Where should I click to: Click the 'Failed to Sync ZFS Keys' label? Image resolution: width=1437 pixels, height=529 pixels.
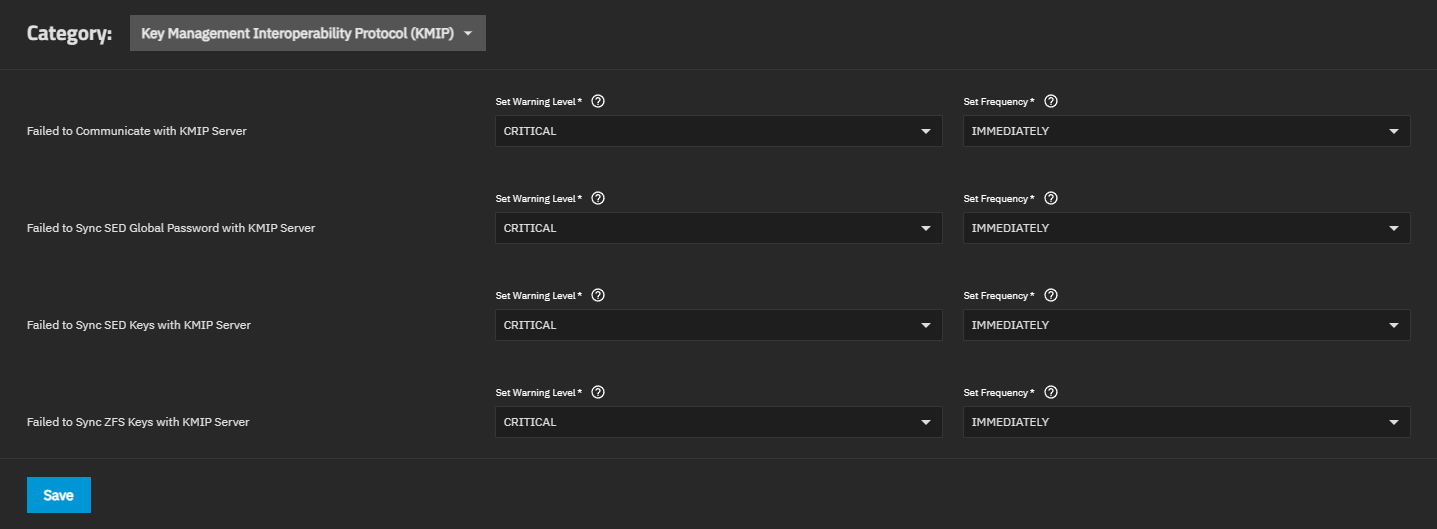(x=138, y=422)
